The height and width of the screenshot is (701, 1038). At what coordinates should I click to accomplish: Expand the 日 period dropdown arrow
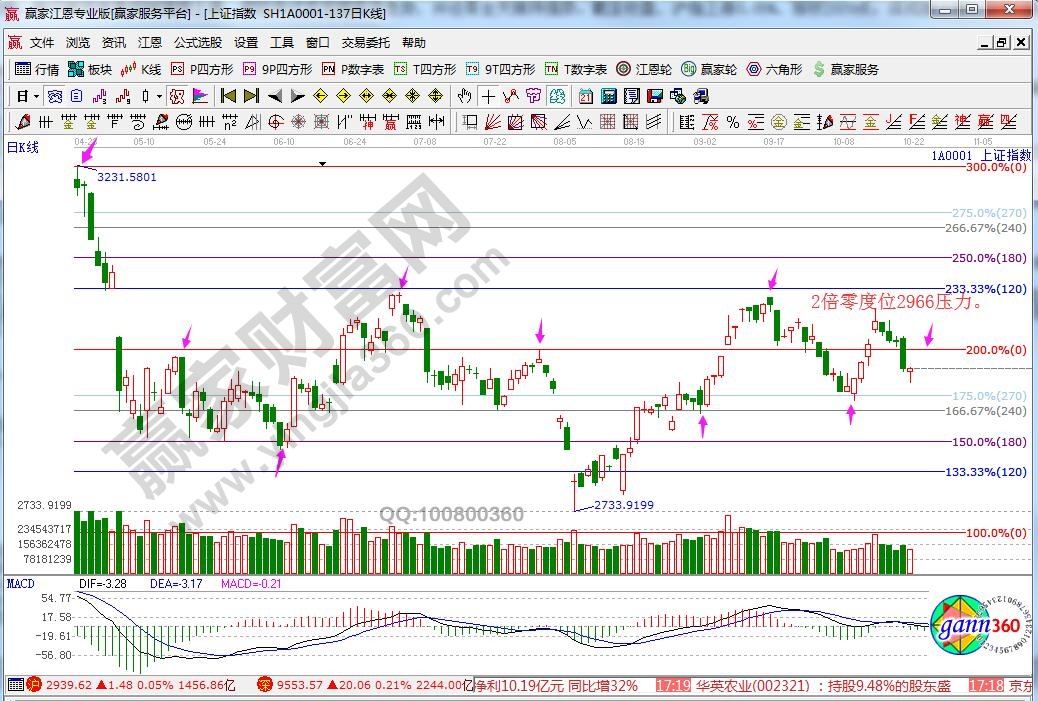tap(36, 97)
